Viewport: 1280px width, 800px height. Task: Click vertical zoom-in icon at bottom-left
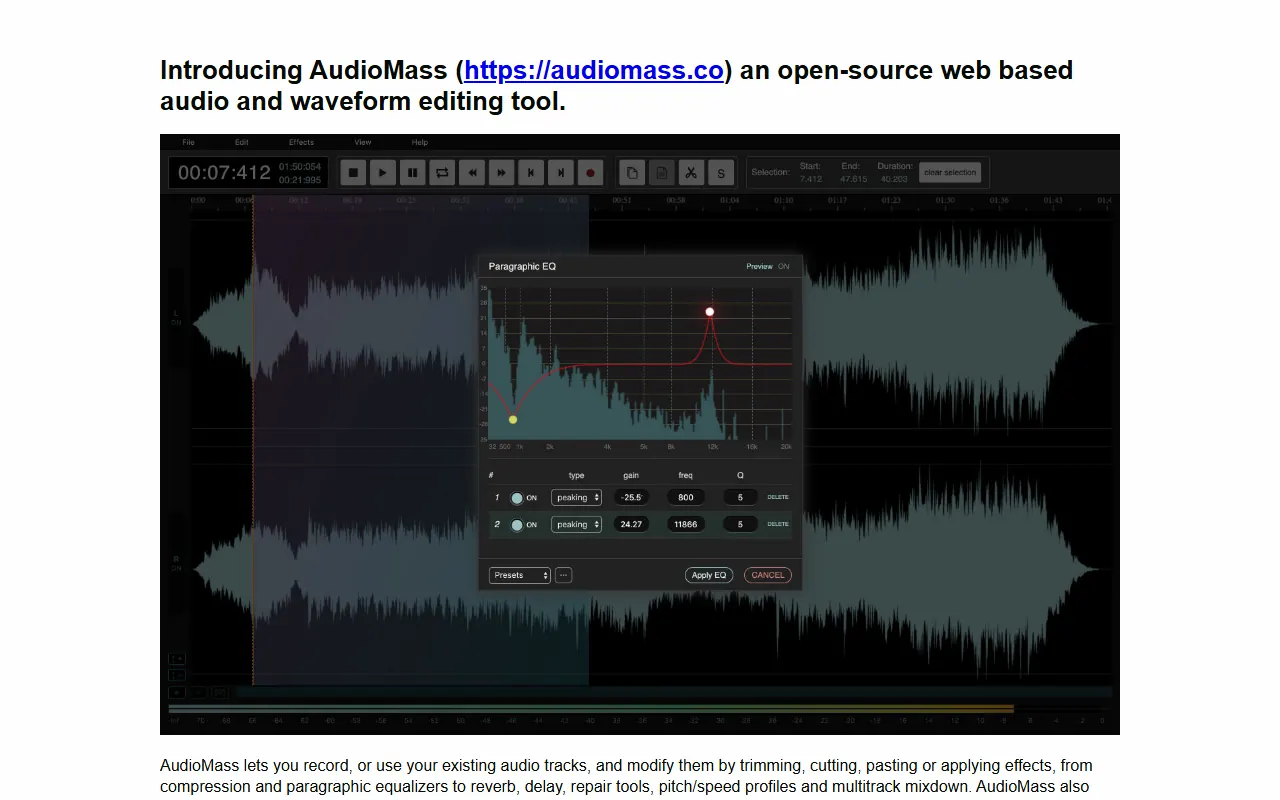[x=177, y=659]
